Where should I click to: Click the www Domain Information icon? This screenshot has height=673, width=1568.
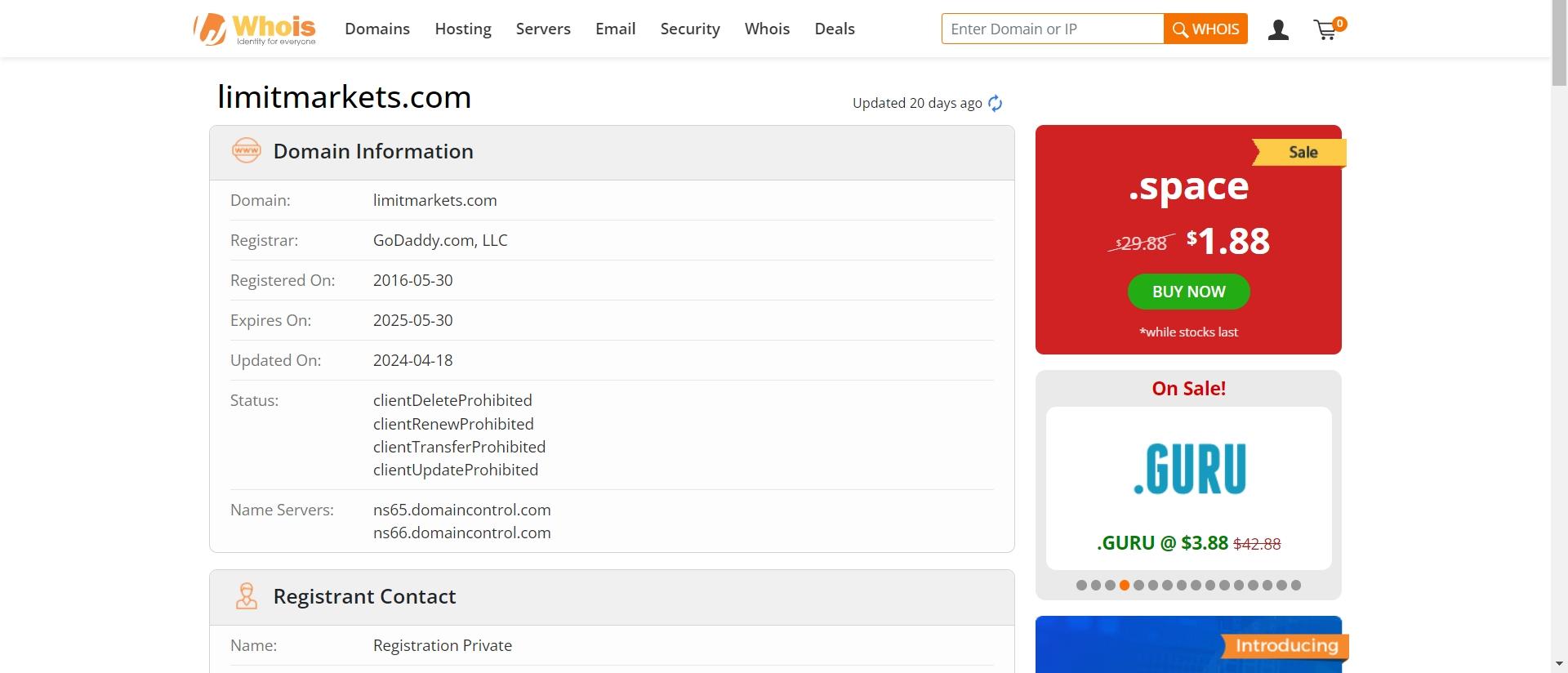(x=247, y=151)
